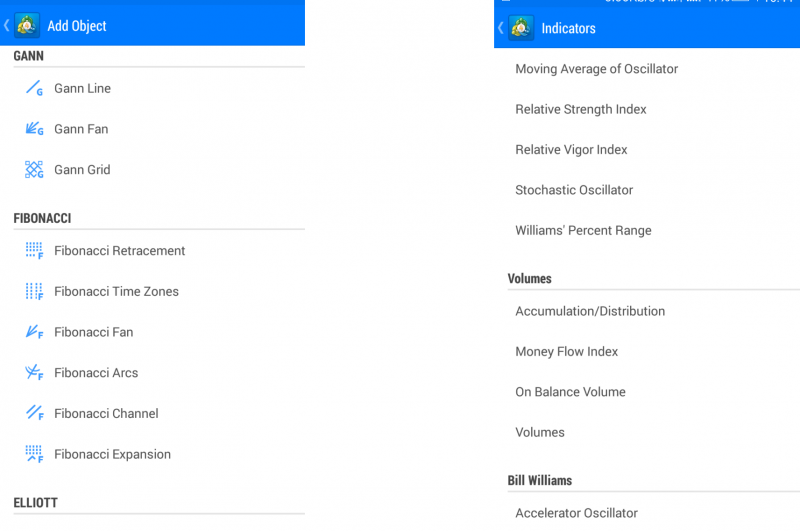Pick the Fibonacci Fan icon
The width and height of the screenshot is (800, 531).
(34, 332)
